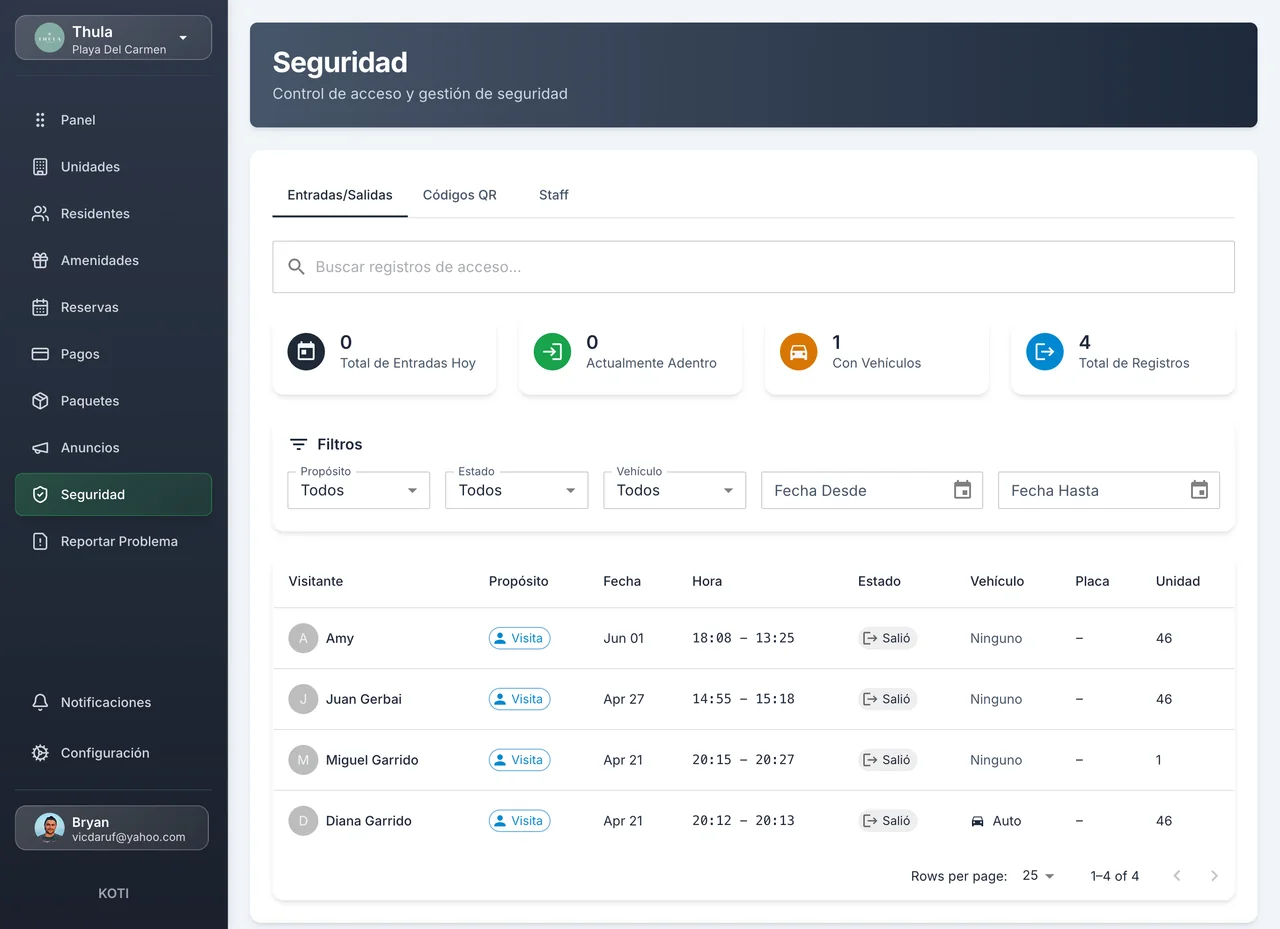Image resolution: width=1280 pixels, height=929 pixels.
Task: Open the Fecha Hasta calendar picker icon
Action: coord(1199,490)
